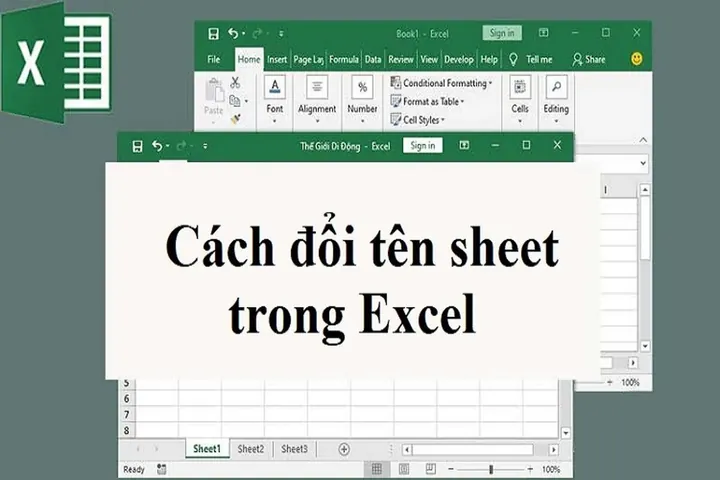This screenshot has height=480, width=720.
Task: Add a new sheet with plus icon
Action: [x=344, y=449]
